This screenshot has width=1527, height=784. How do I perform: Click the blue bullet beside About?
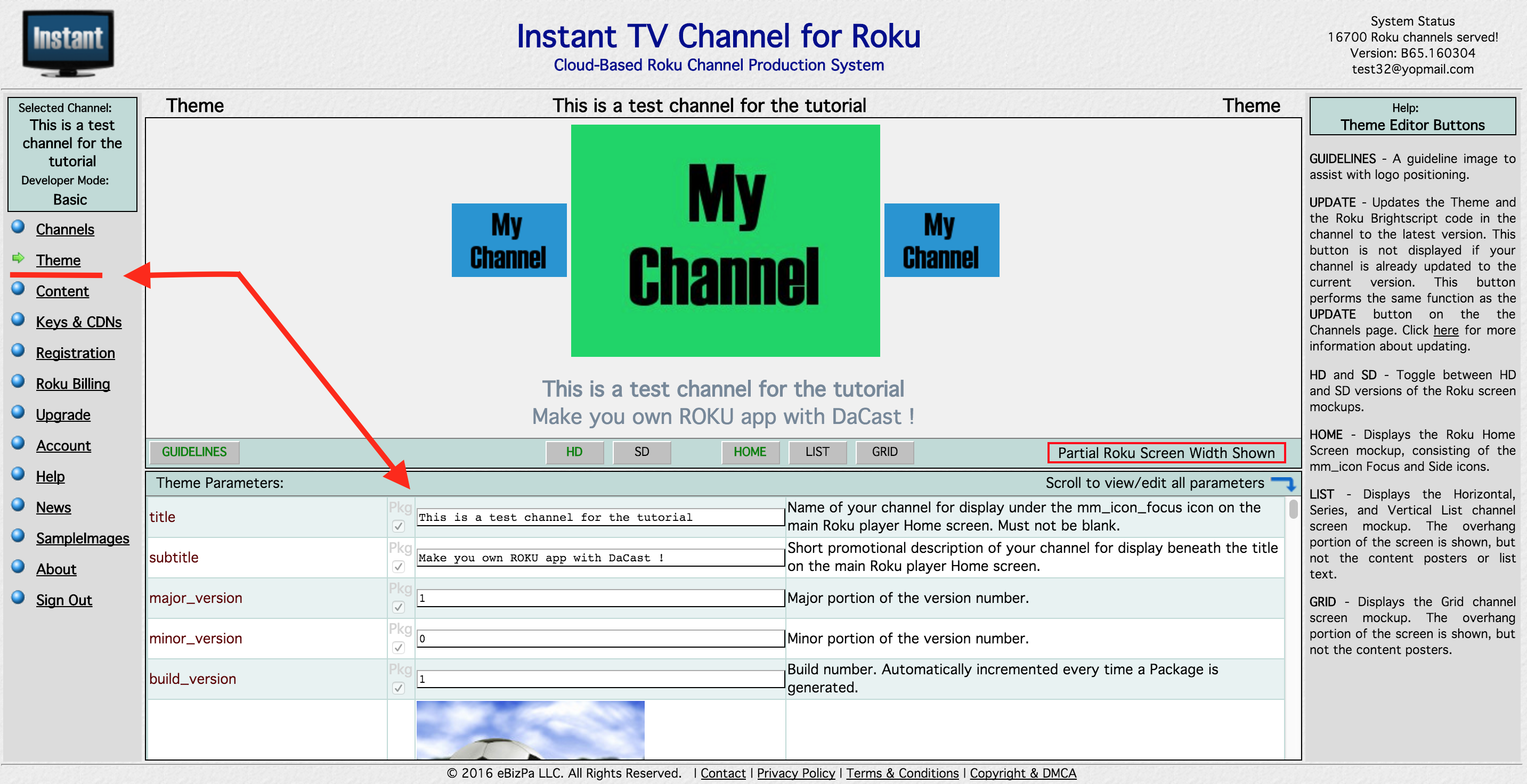pyautogui.click(x=18, y=566)
